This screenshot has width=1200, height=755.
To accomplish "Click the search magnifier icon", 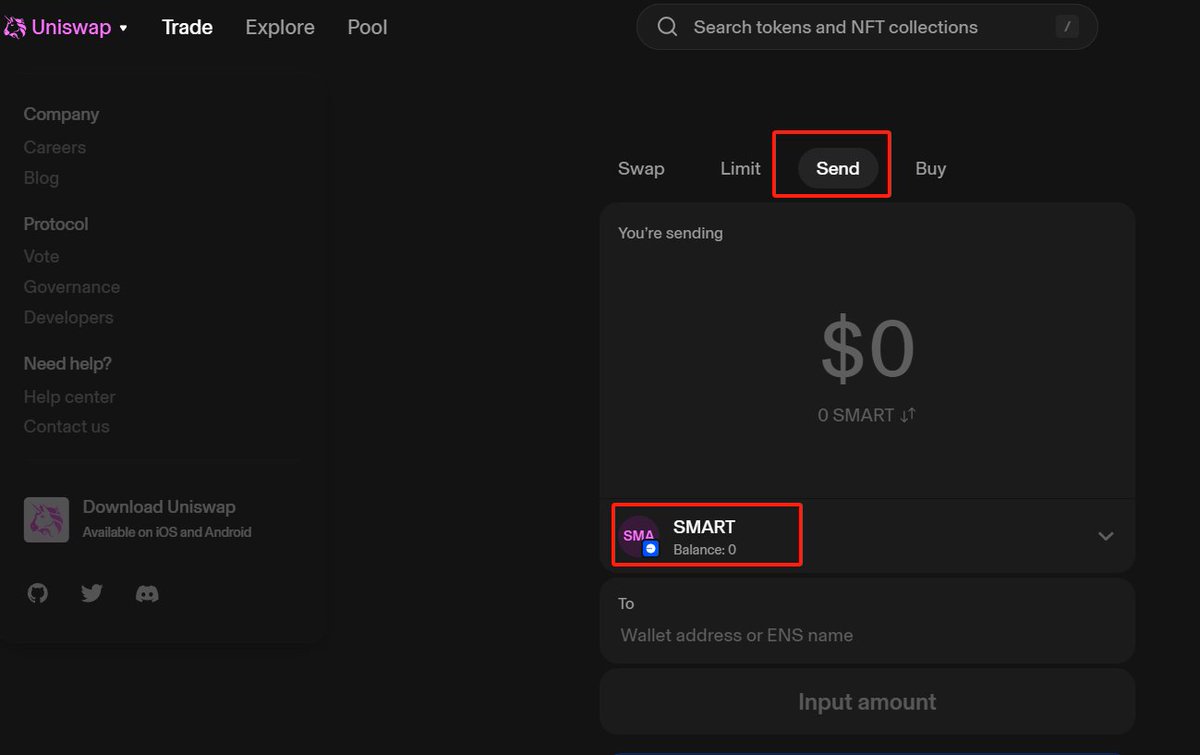I will tap(667, 27).
